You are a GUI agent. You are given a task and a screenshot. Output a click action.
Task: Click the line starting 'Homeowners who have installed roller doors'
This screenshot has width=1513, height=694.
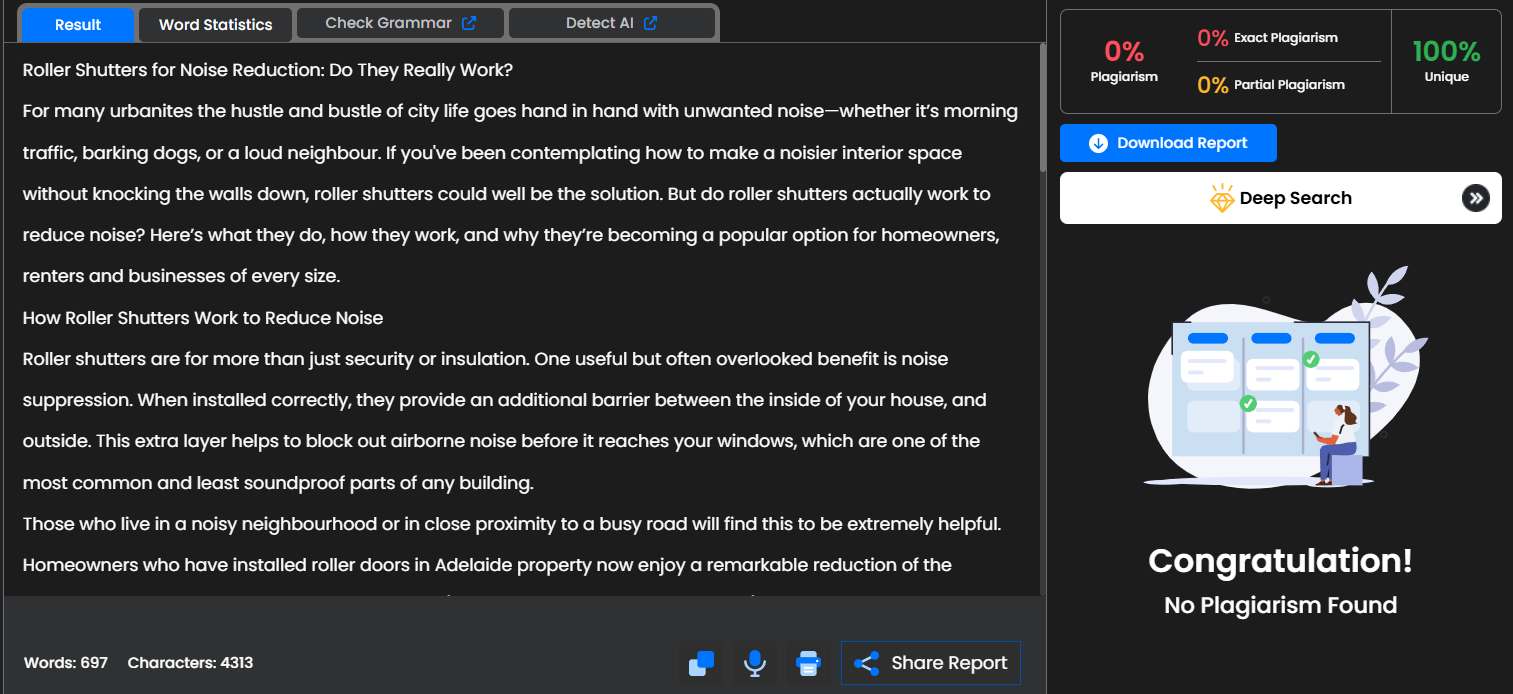(487, 565)
